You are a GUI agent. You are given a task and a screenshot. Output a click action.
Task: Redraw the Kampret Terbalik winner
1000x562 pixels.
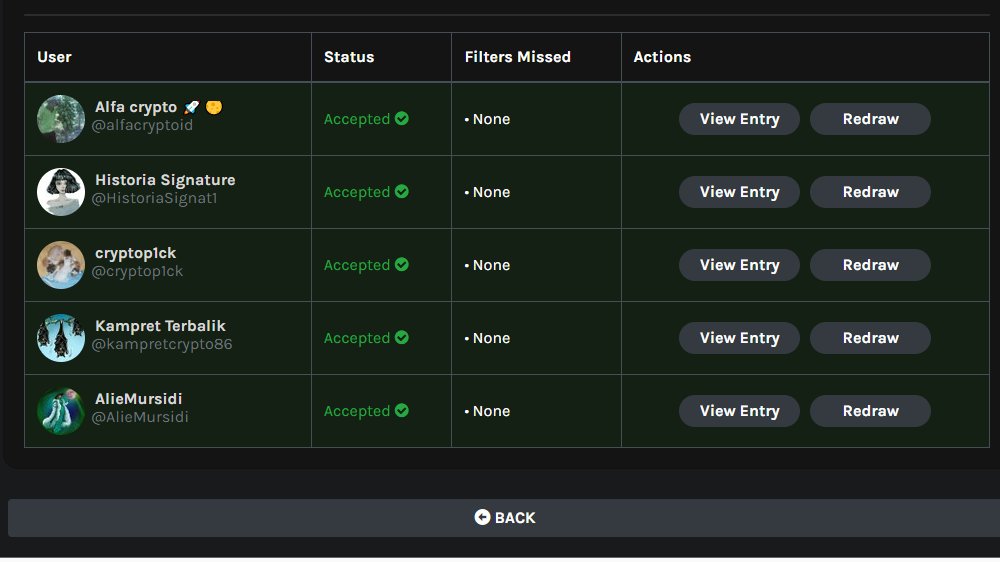(x=871, y=338)
